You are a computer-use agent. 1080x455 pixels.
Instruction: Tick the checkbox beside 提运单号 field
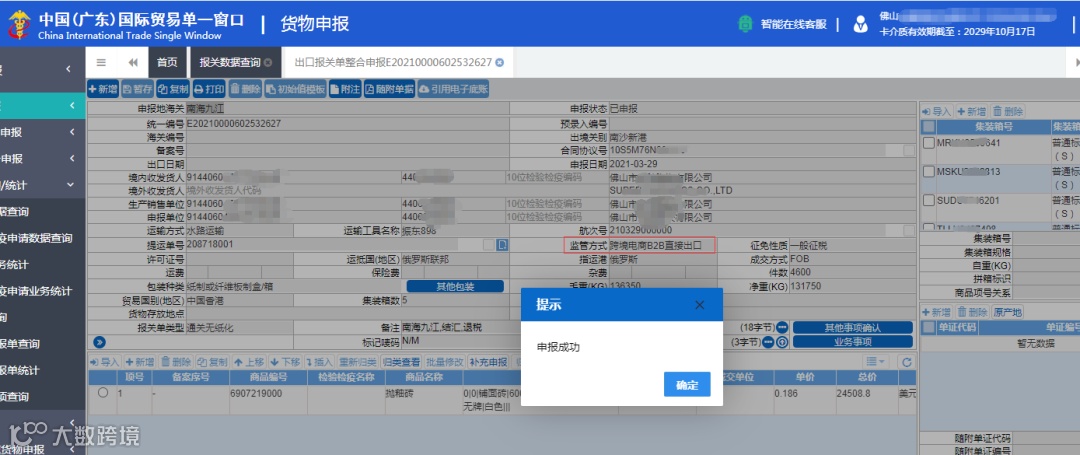[488, 244]
